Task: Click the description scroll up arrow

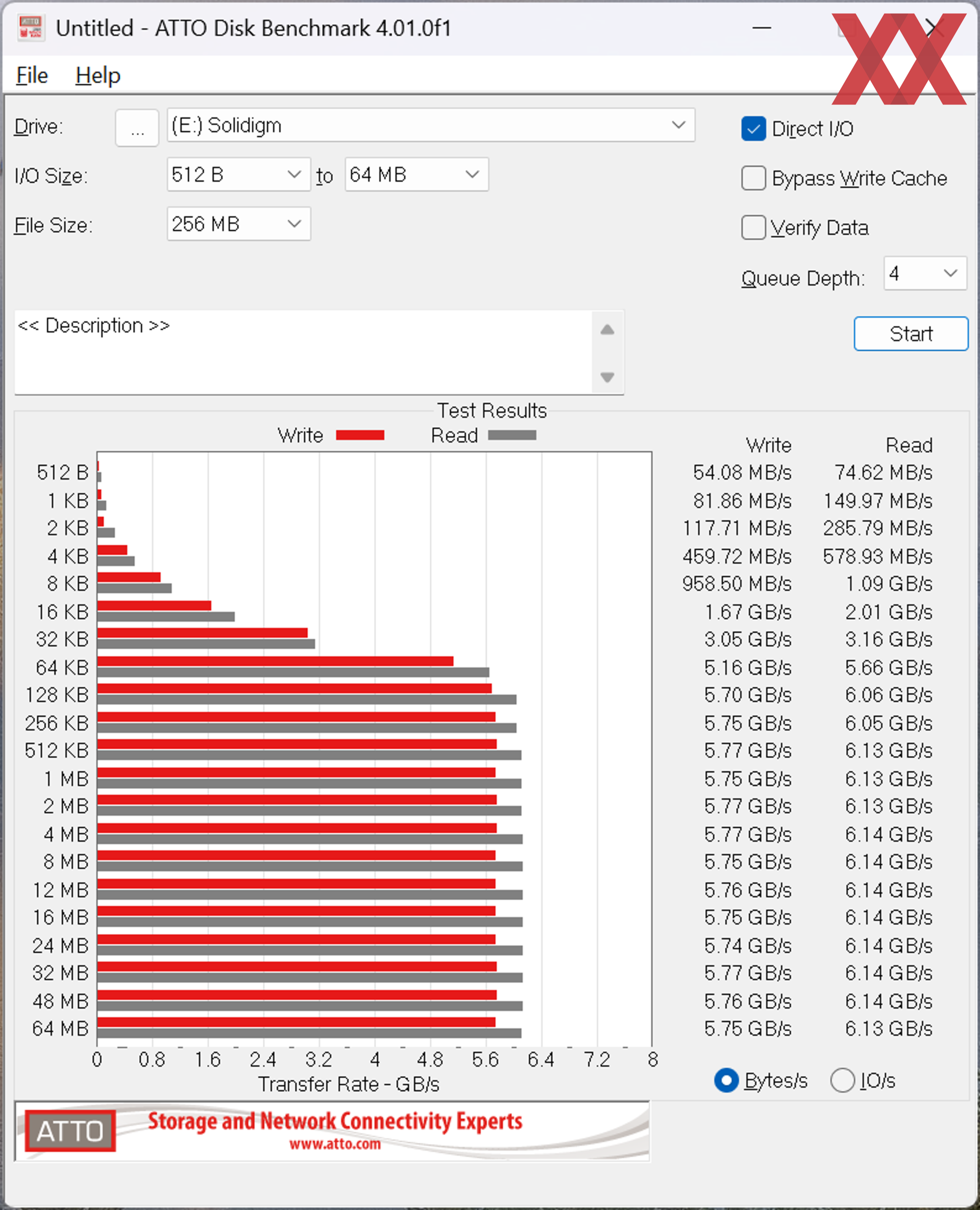Action: [x=607, y=330]
